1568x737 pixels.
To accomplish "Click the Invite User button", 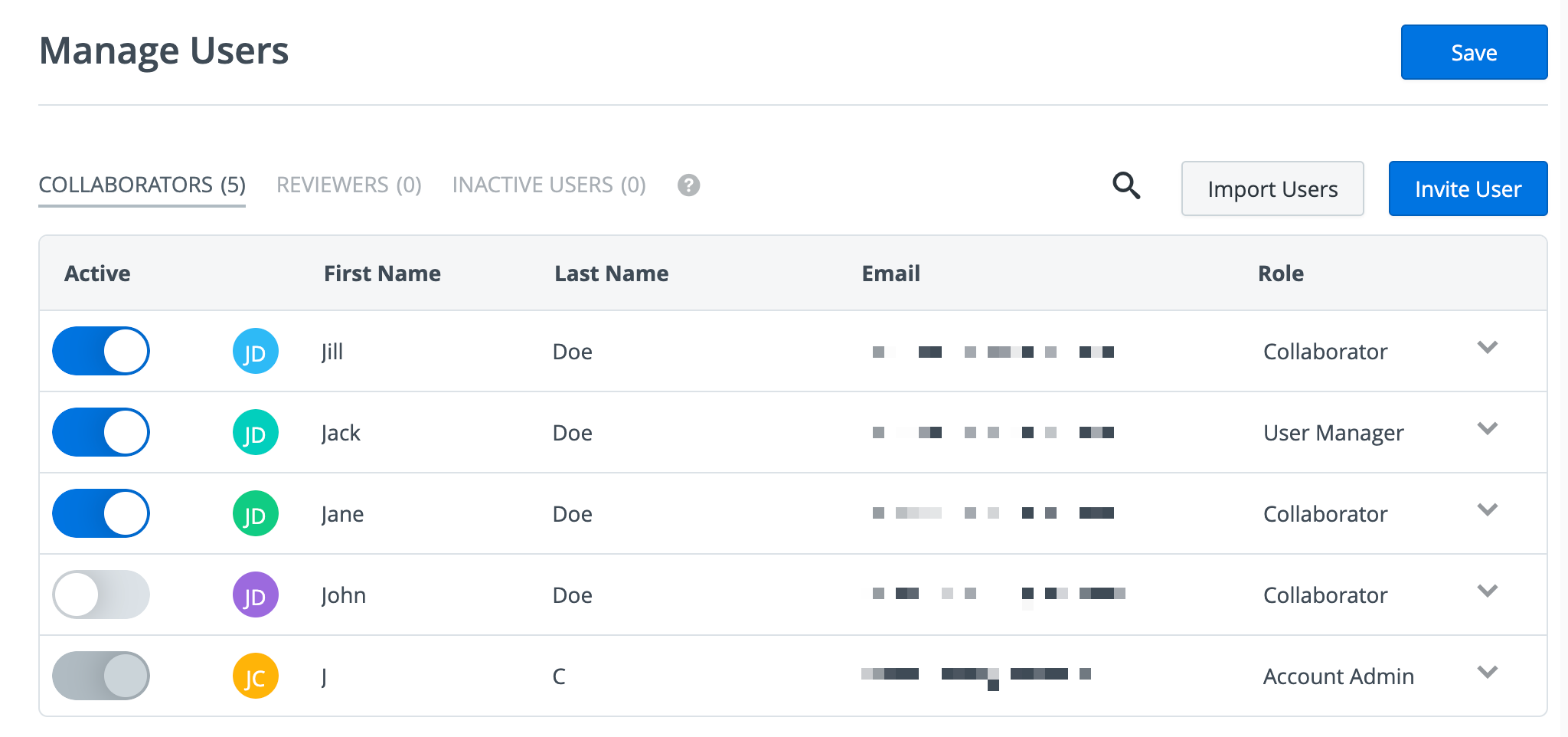I will coord(1468,188).
